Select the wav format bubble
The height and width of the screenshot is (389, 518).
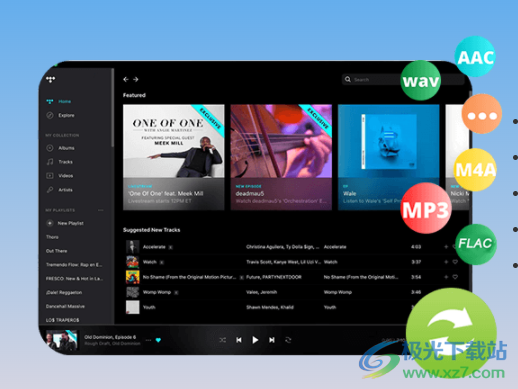point(421,80)
